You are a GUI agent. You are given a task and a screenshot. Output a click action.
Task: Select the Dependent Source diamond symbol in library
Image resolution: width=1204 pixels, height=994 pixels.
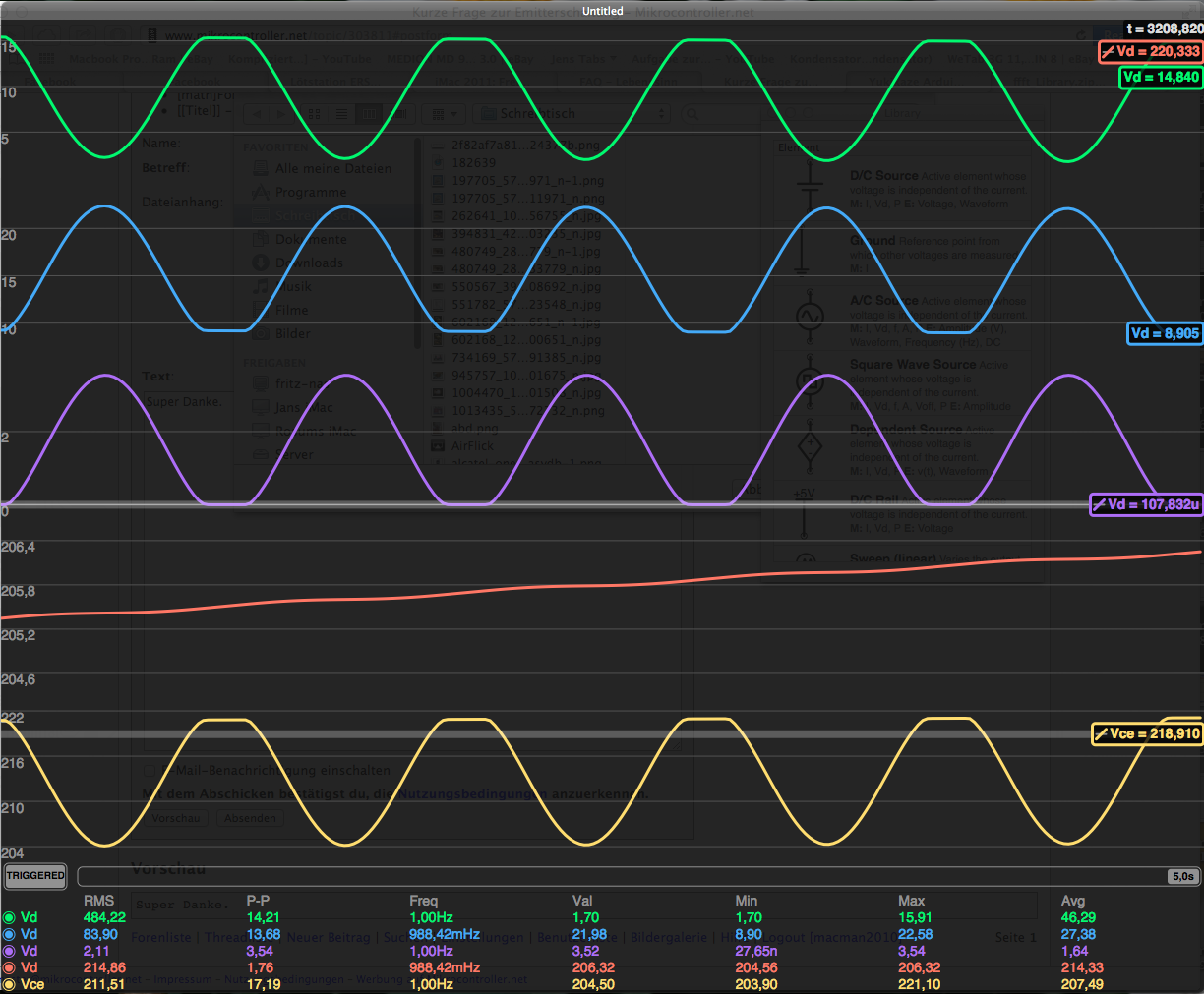point(810,447)
